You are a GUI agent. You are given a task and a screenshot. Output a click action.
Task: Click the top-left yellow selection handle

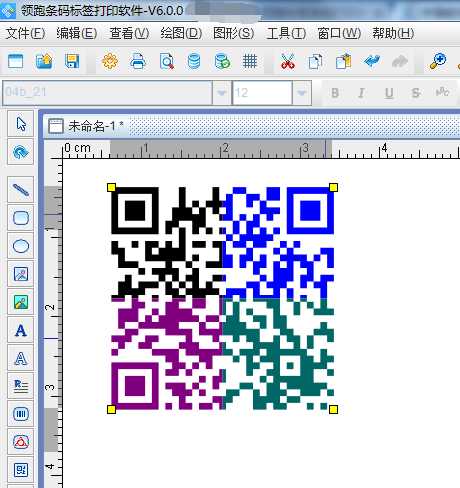point(111,187)
